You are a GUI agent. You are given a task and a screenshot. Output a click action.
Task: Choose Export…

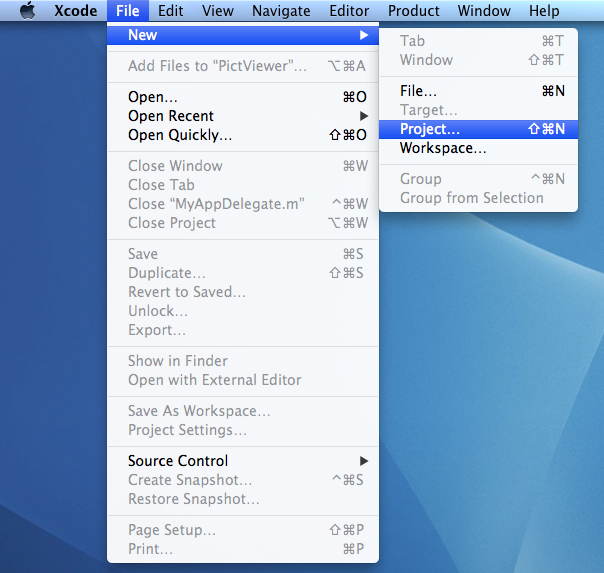243,330
